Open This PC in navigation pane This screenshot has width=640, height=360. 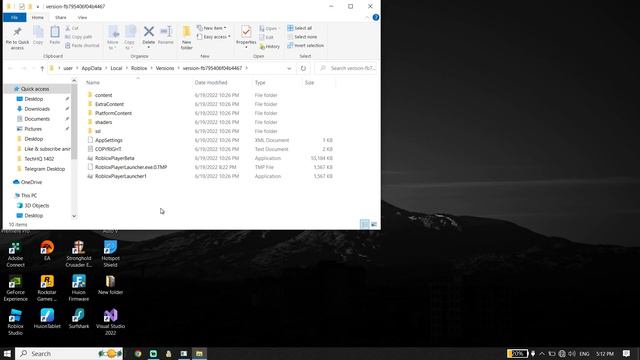coord(29,196)
